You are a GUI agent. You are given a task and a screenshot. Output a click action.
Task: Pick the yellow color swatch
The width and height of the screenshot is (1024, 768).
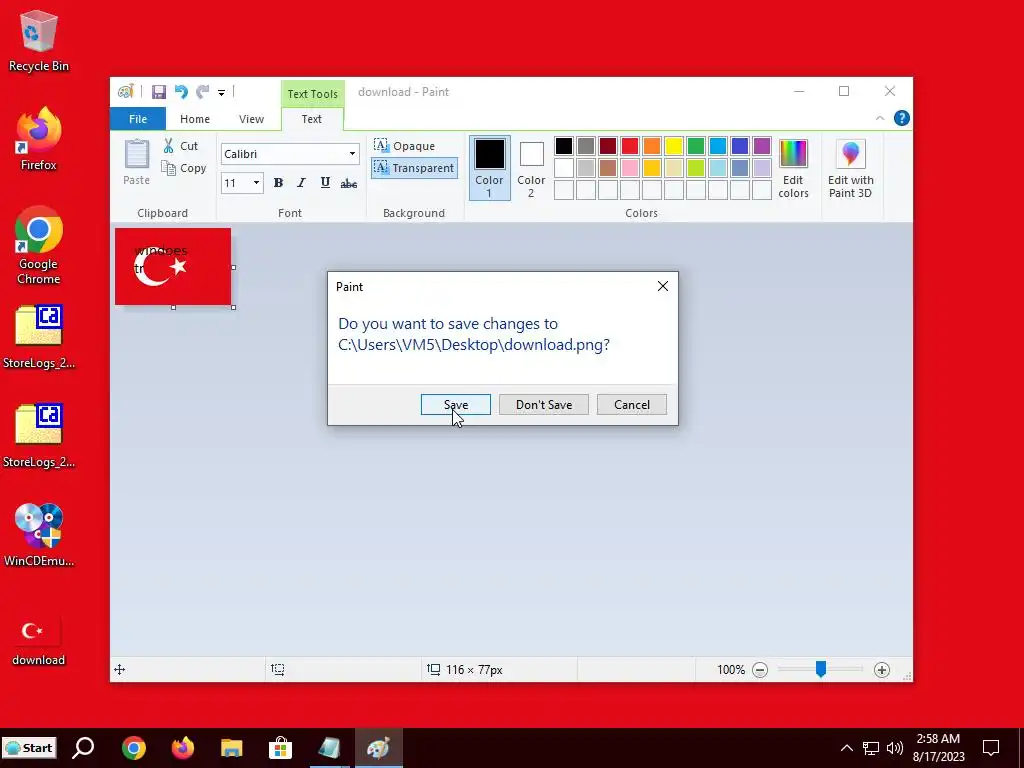pyautogui.click(x=673, y=146)
